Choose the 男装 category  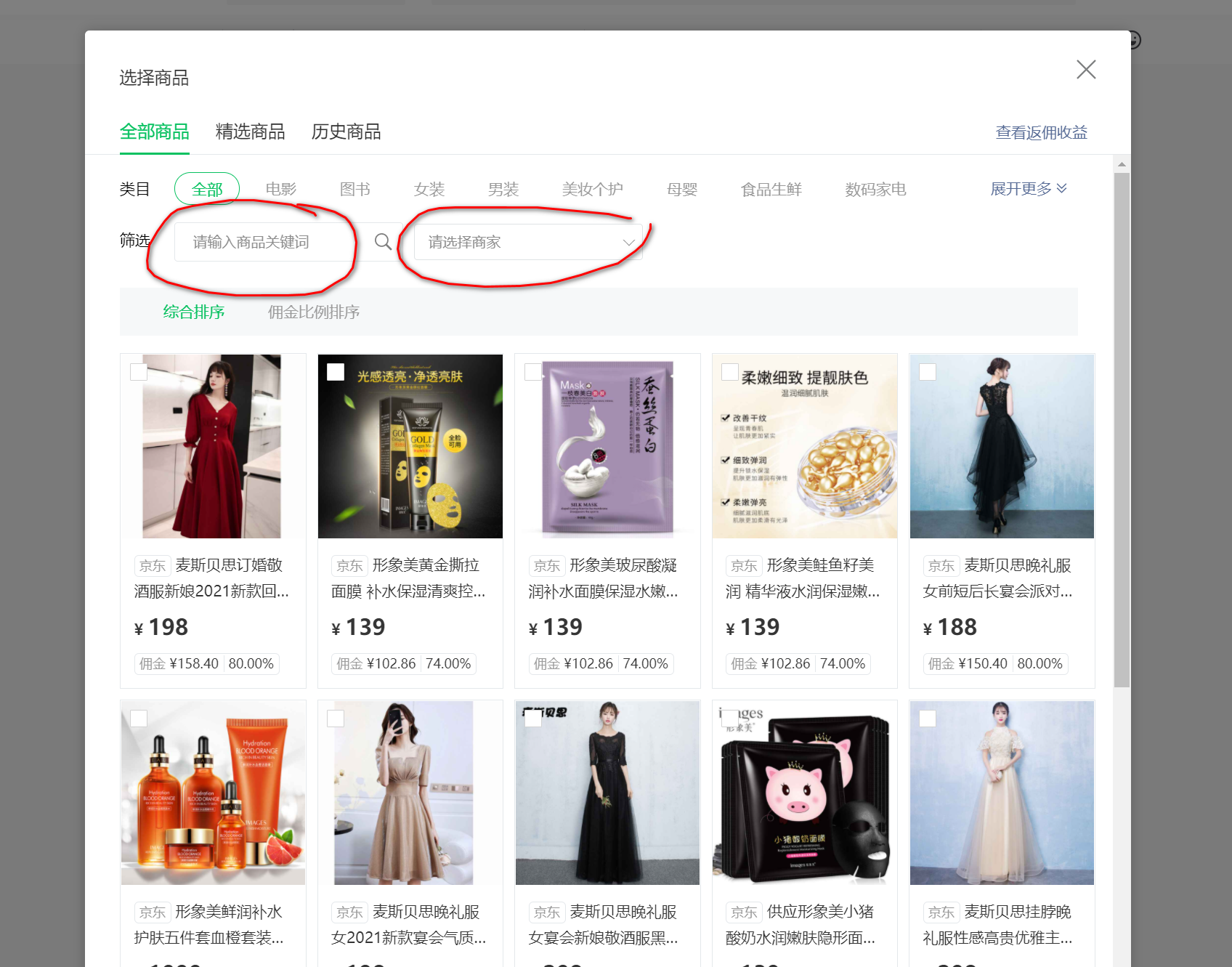click(503, 190)
